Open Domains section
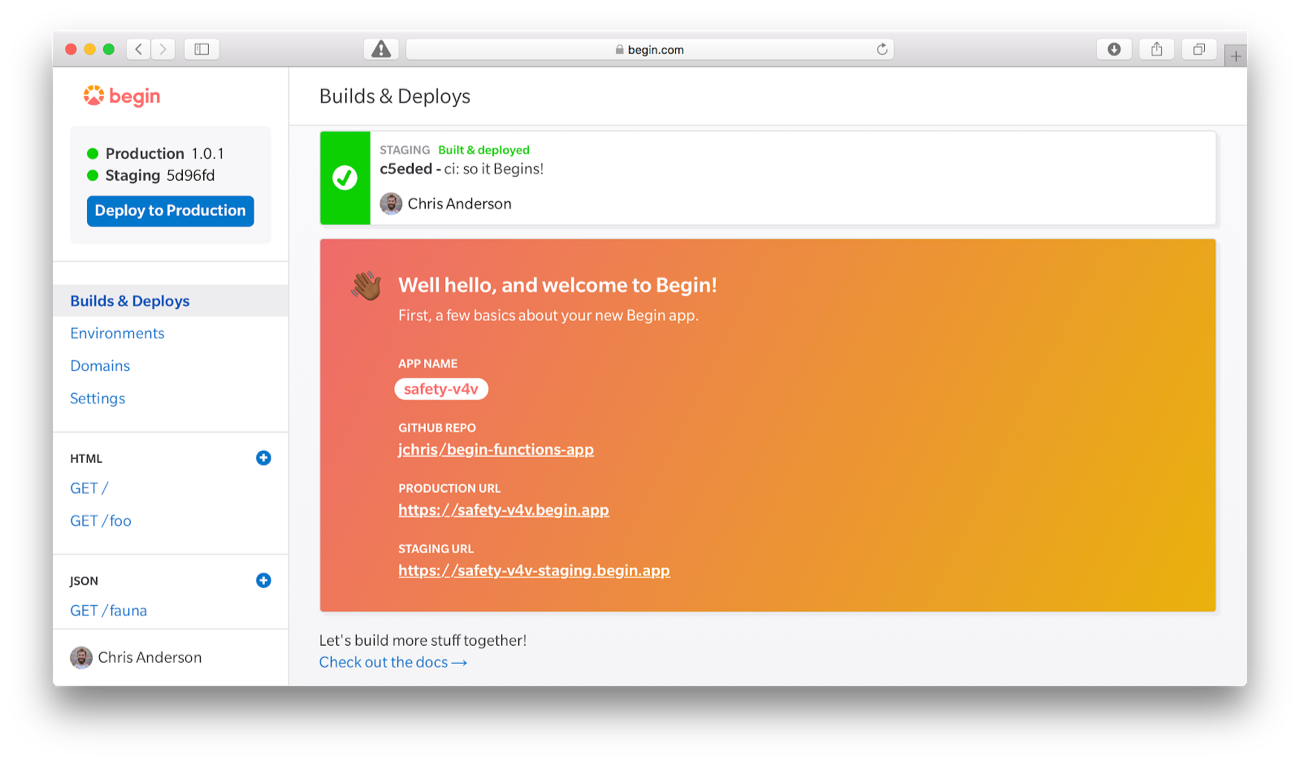This screenshot has width=1300, height=760. tap(100, 366)
